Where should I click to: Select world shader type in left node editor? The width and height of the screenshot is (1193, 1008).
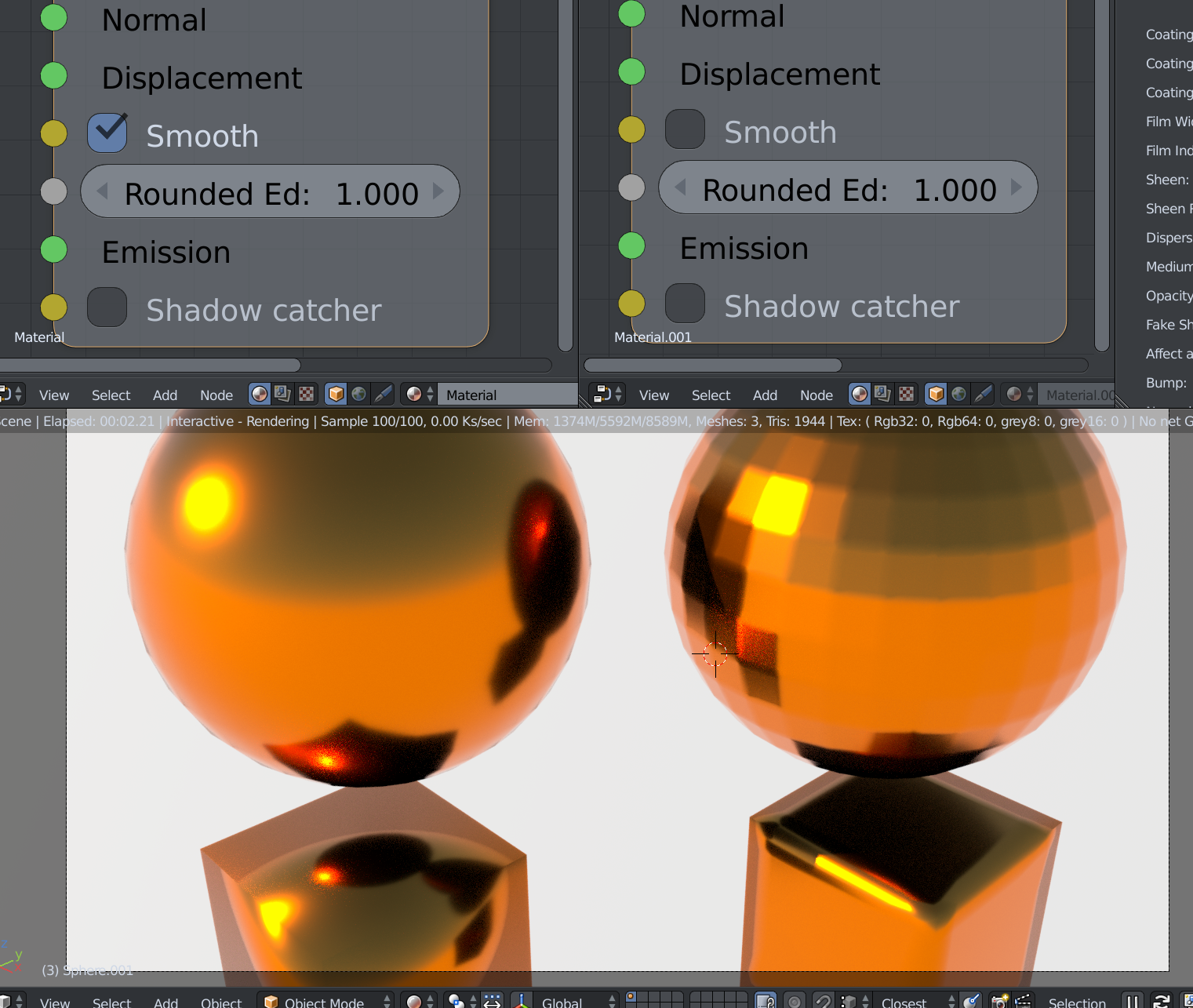[359, 394]
